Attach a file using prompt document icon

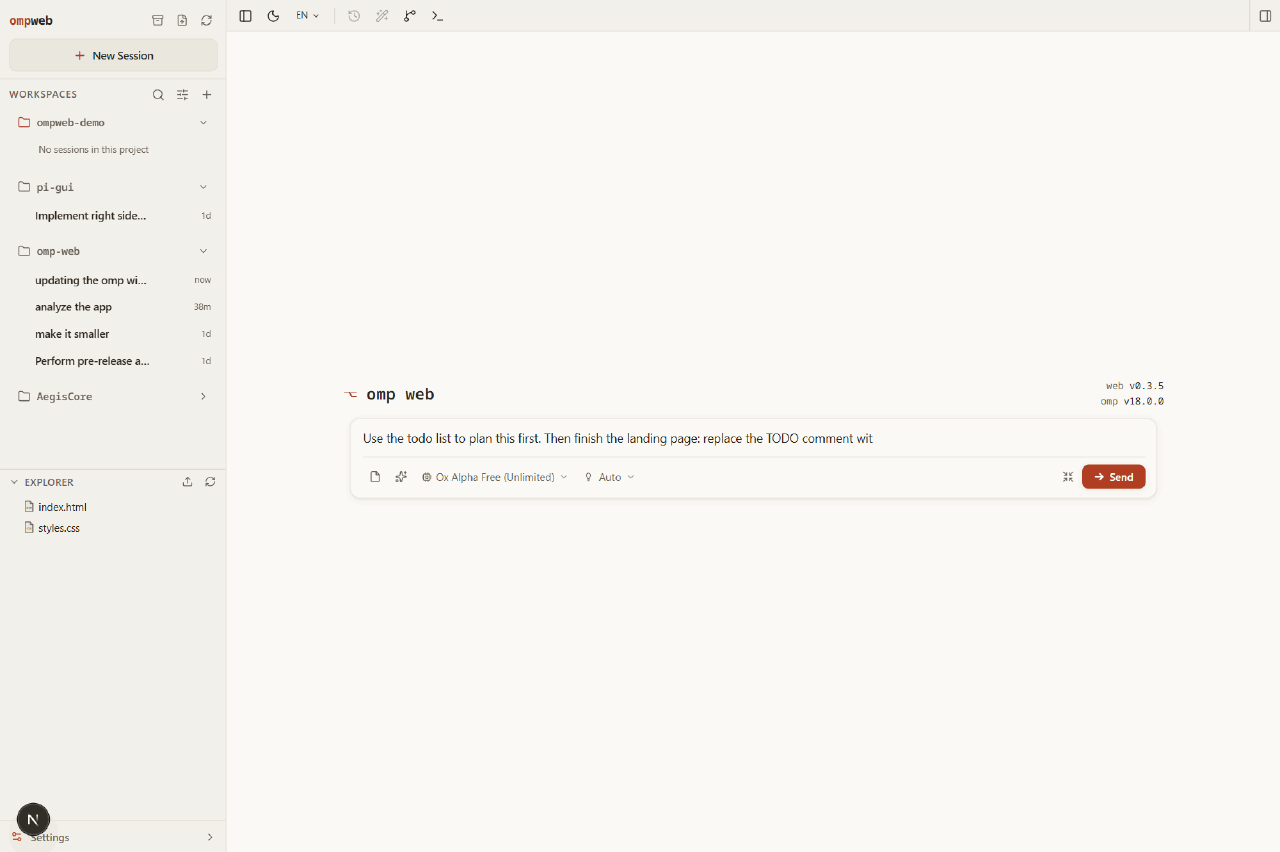coord(375,477)
